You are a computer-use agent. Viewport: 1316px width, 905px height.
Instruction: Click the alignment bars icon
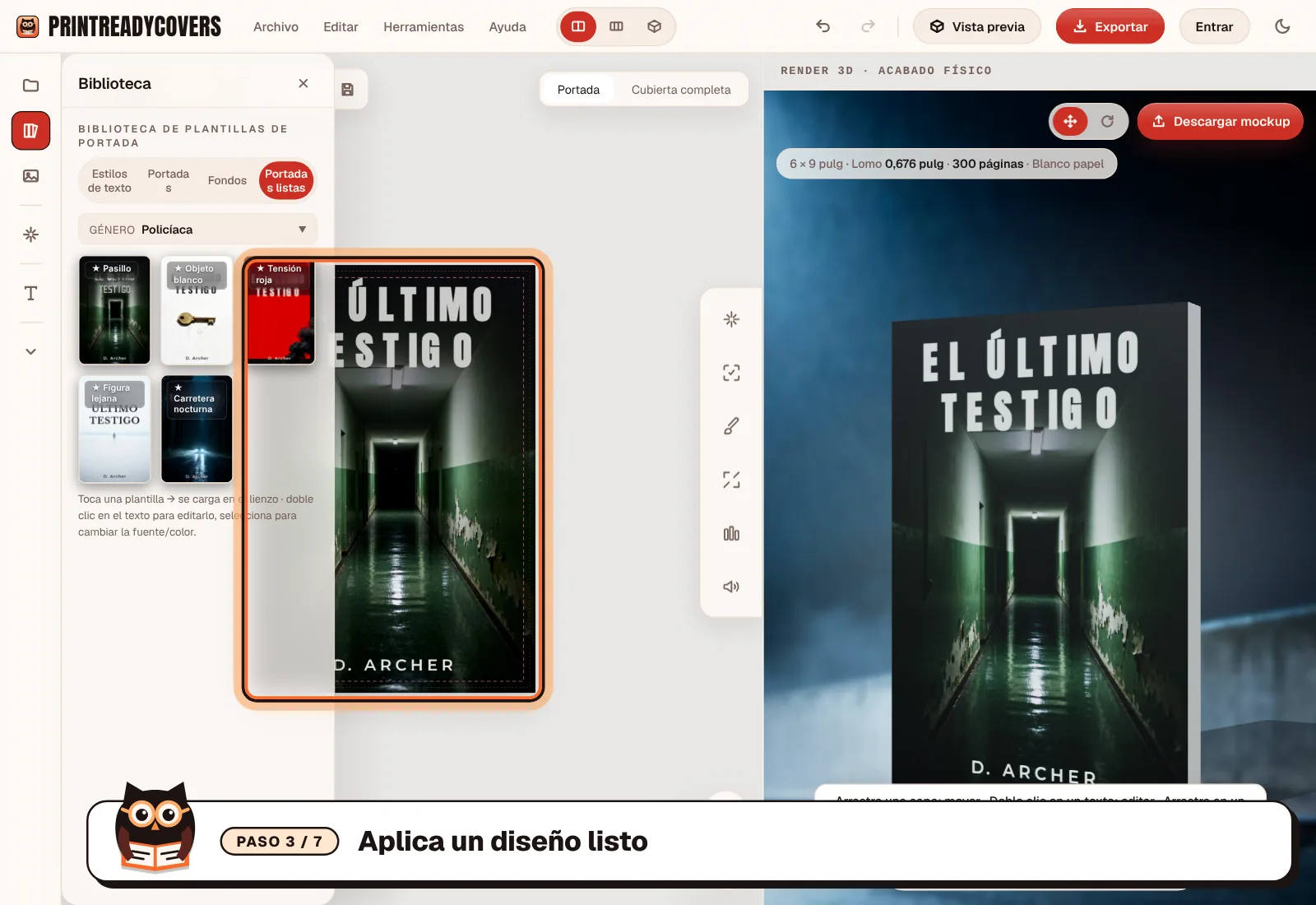[731, 533]
